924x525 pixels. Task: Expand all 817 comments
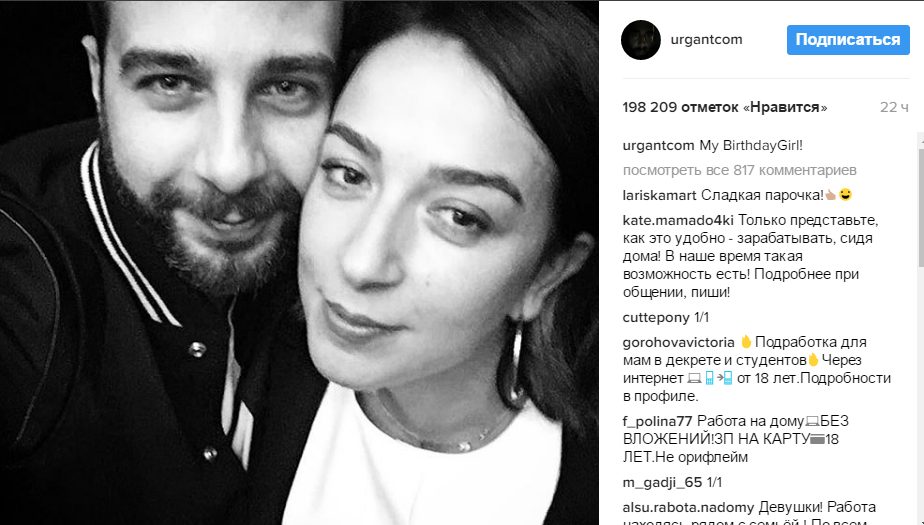tap(740, 170)
